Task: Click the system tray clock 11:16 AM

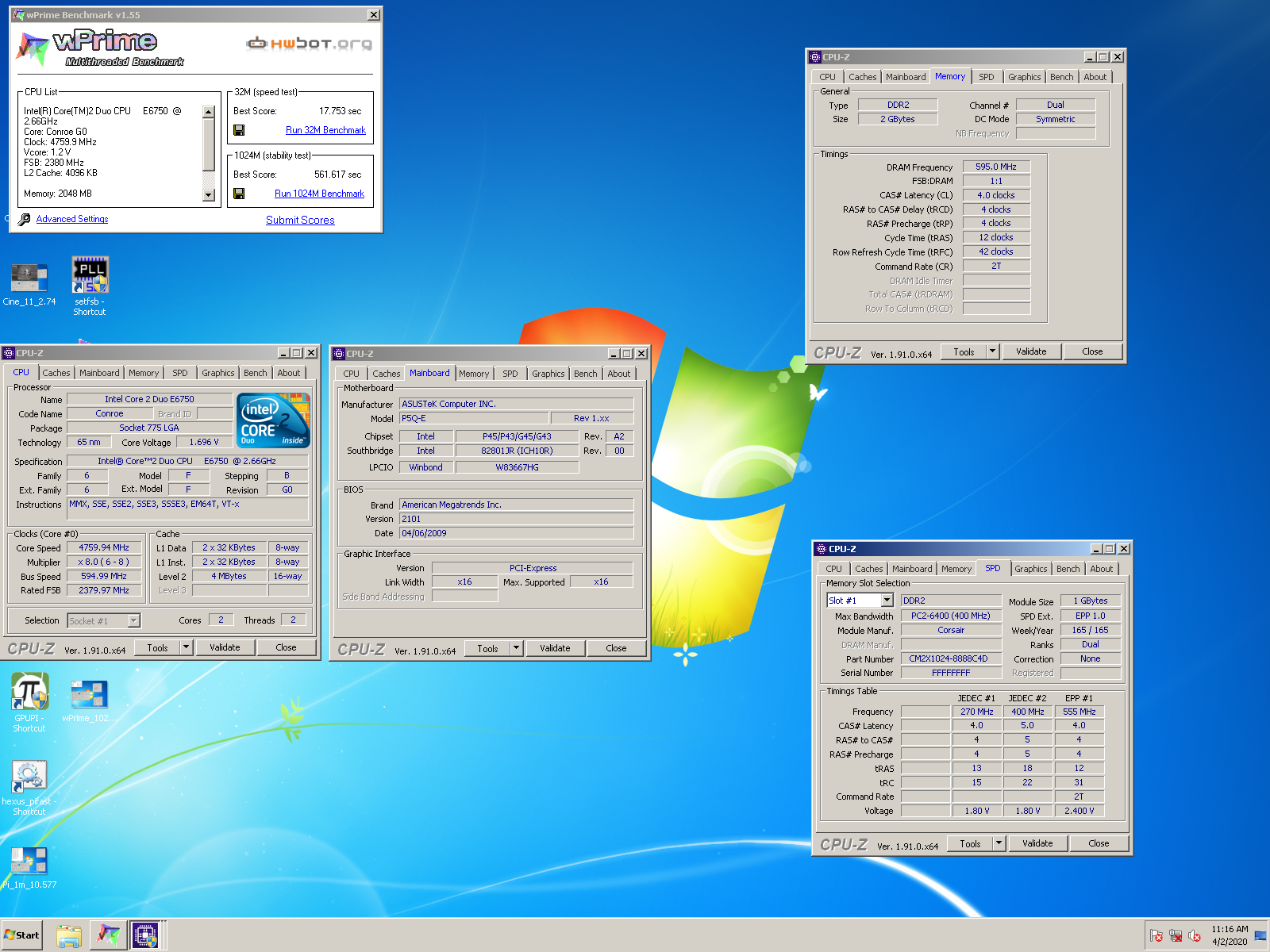Action: [x=1230, y=929]
